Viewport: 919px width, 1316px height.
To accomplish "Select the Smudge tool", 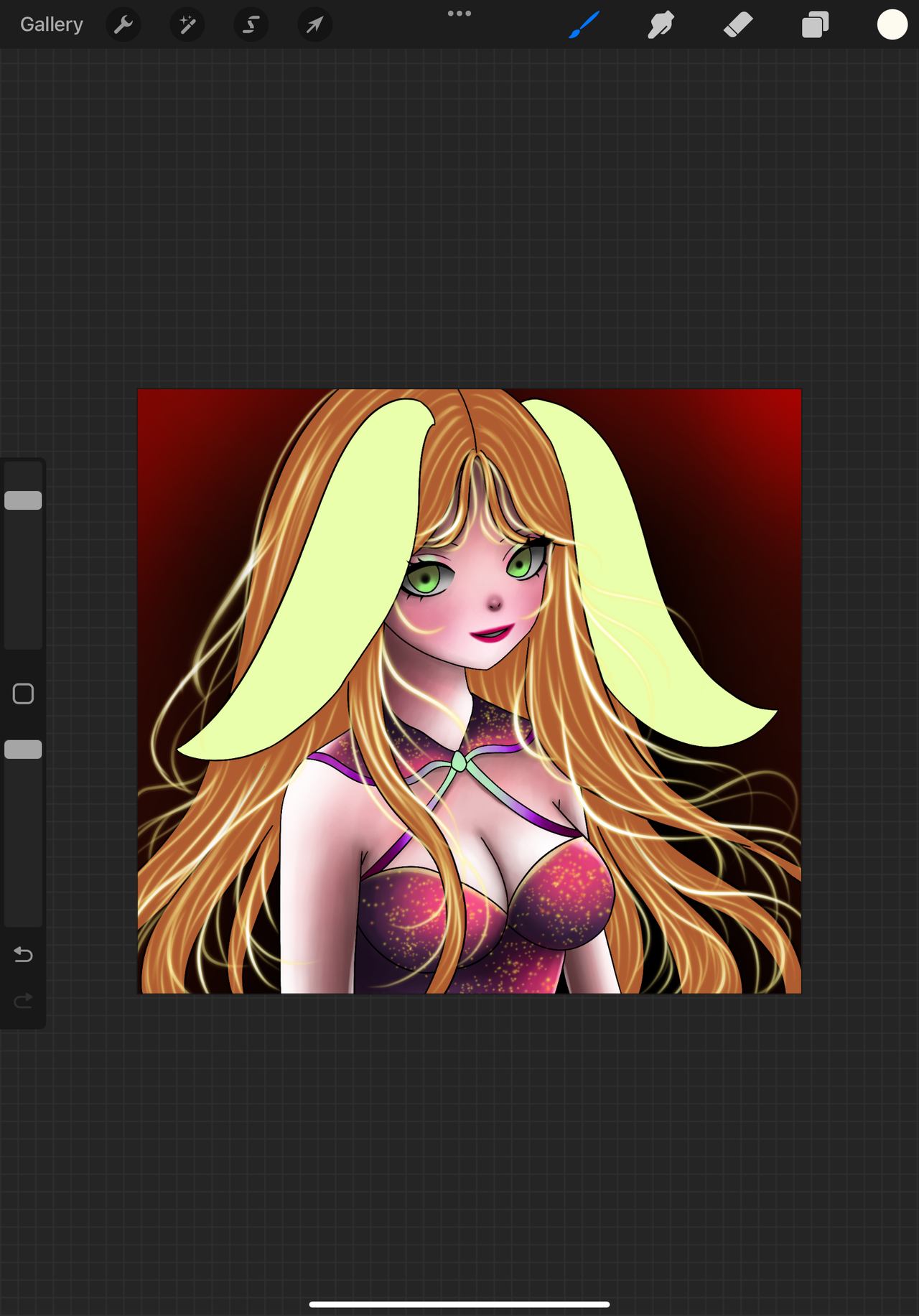I will pos(661,24).
